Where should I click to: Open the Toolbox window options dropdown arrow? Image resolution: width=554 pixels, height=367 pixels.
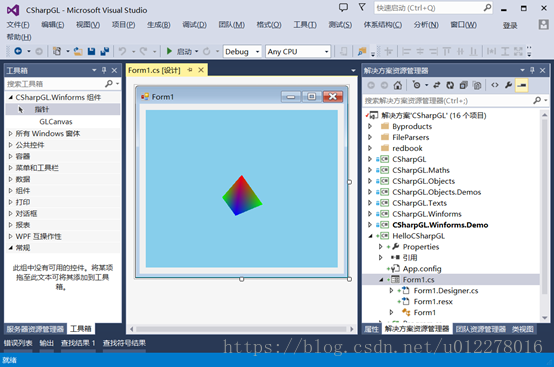click(94, 70)
